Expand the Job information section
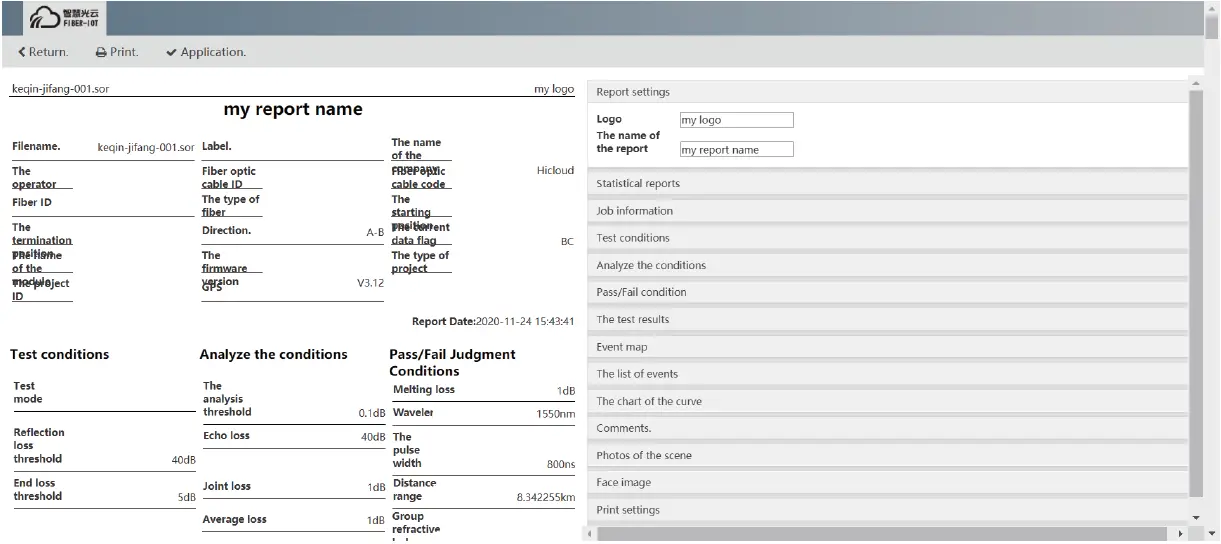The width and height of the screenshot is (1221, 544). pyautogui.click(x=634, y=211)
